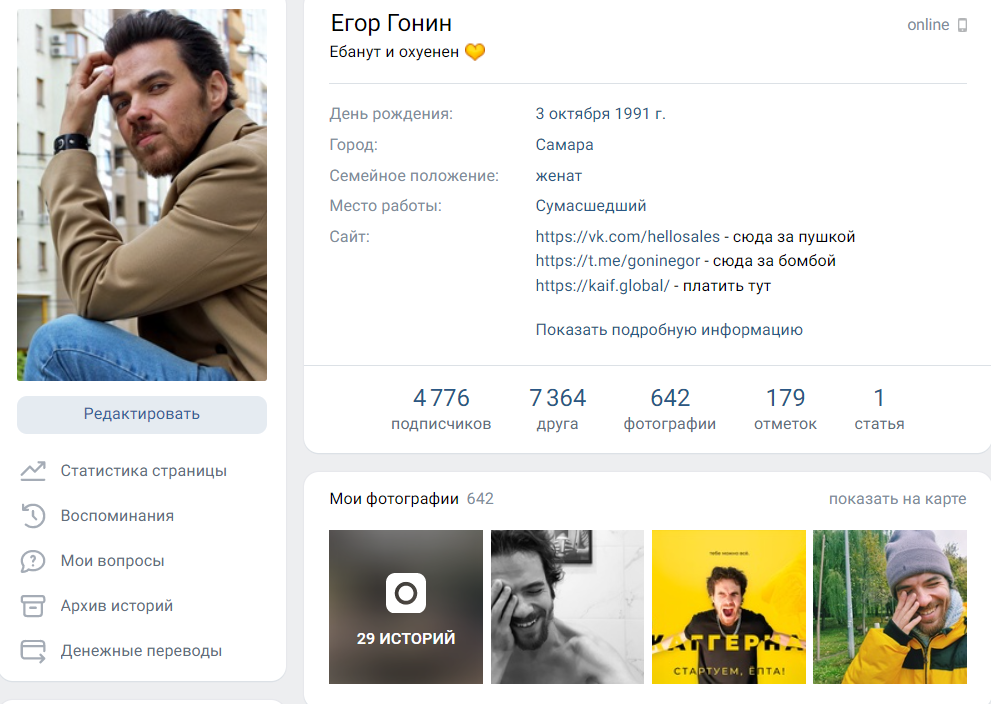Click the yellow heart emoji in status
Viewport: 991px width, 704px height.
point(475,51)
